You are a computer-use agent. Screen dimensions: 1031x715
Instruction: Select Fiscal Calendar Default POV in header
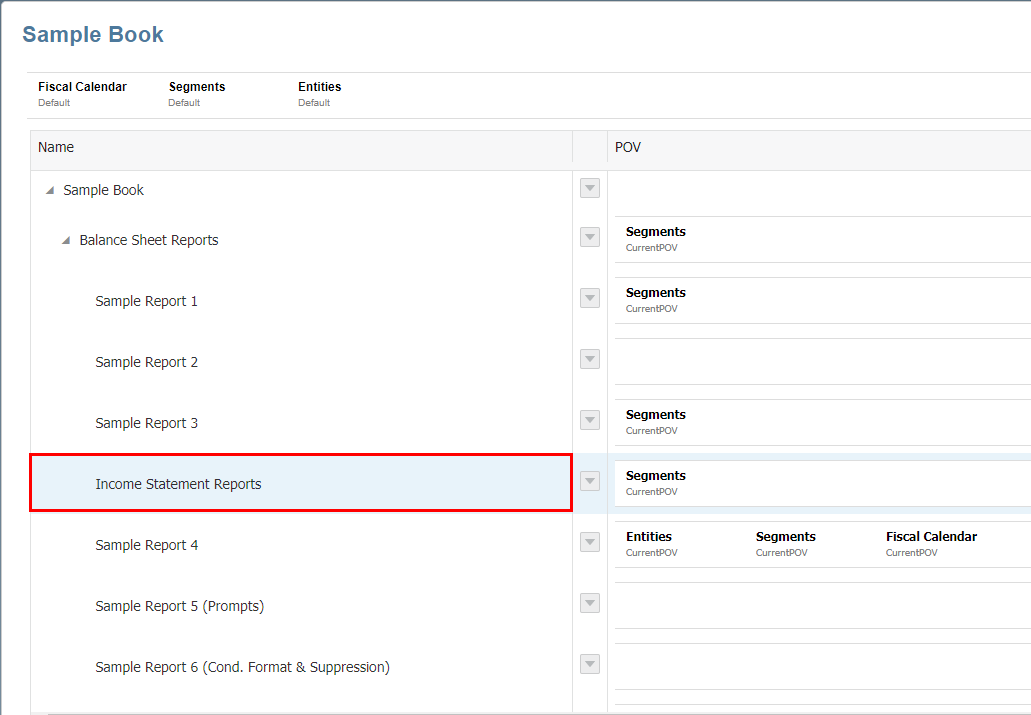82,93
